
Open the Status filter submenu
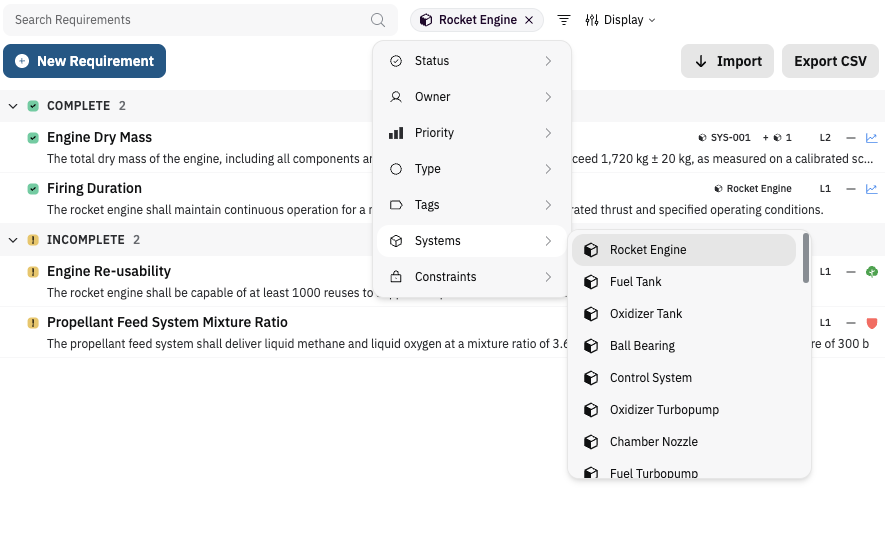(x=471, y=61)
